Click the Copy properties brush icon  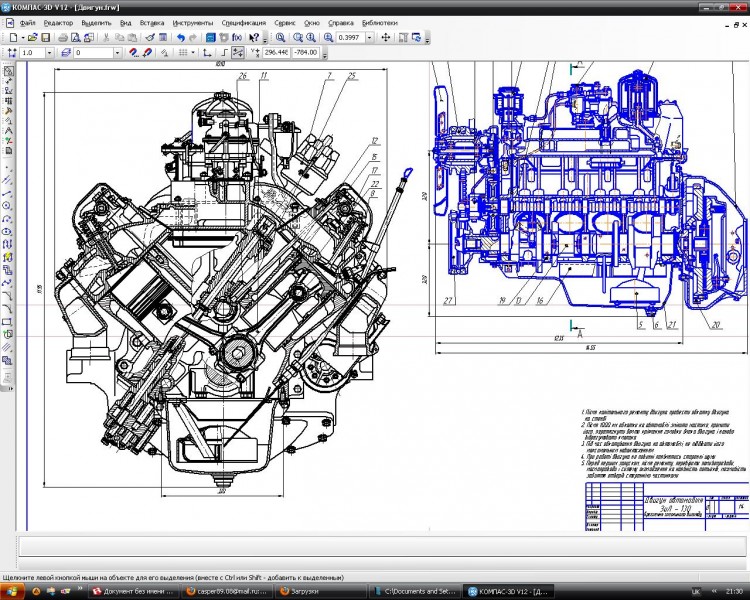pos(150,37)
